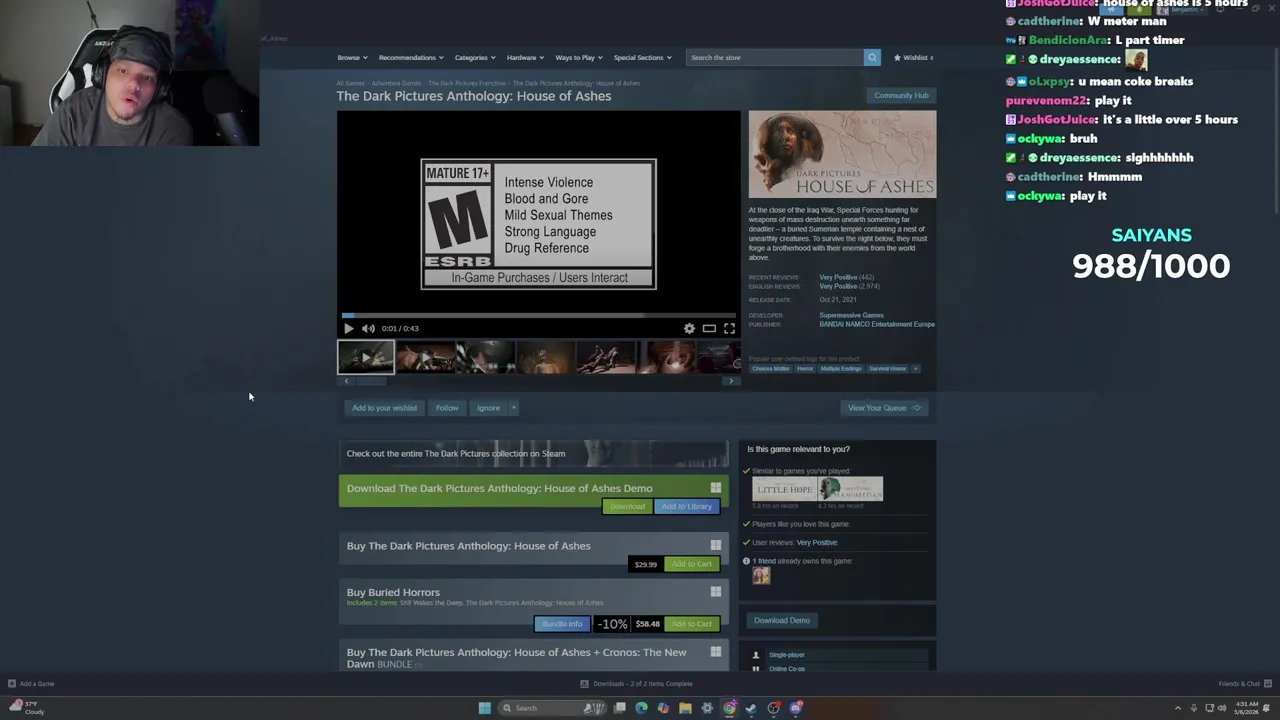Screen dimensions: 1280x720
Task: Click the Download Demo sidebar button
Action: (782, 620)
